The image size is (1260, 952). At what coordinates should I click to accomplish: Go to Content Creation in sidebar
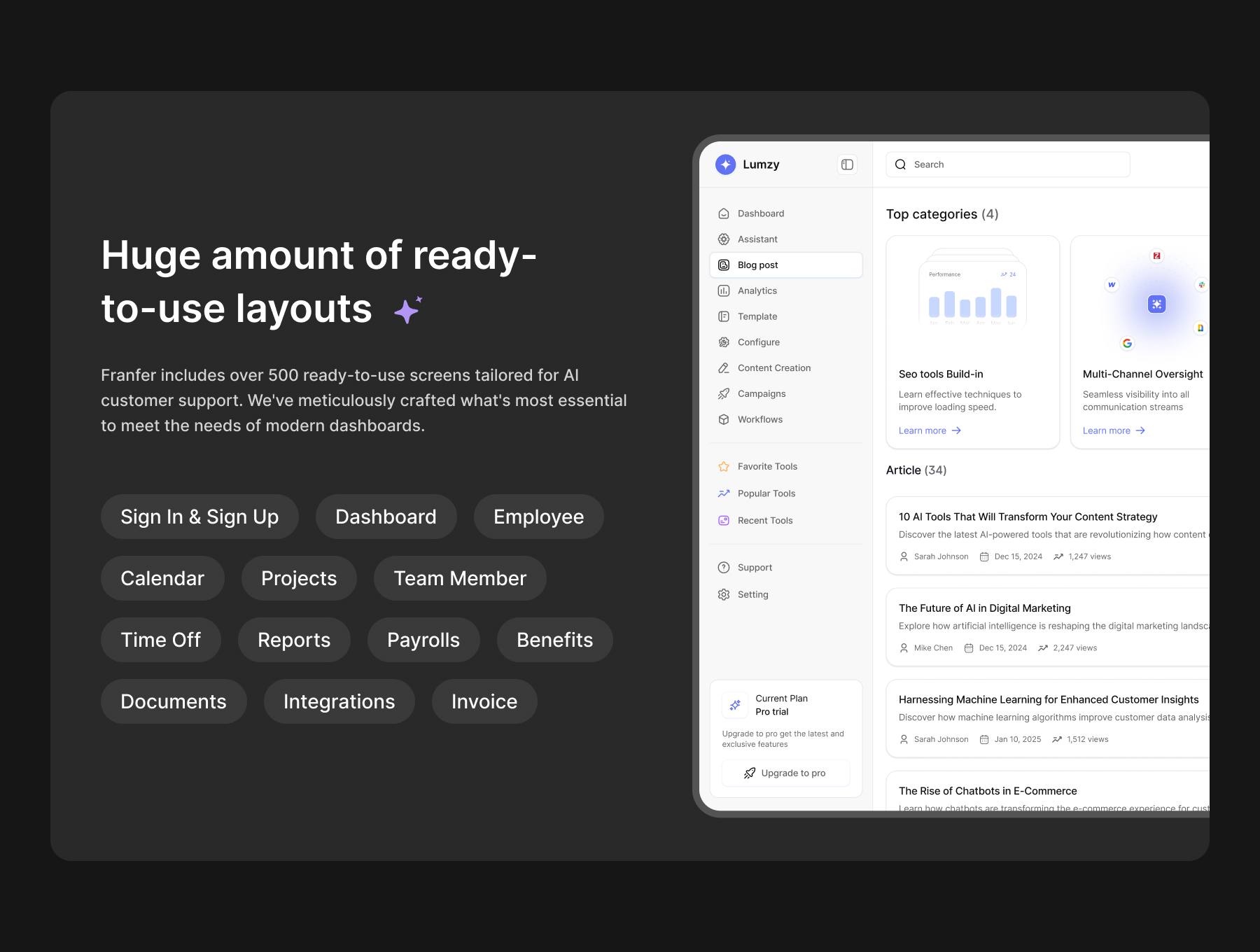coord(773,368)
